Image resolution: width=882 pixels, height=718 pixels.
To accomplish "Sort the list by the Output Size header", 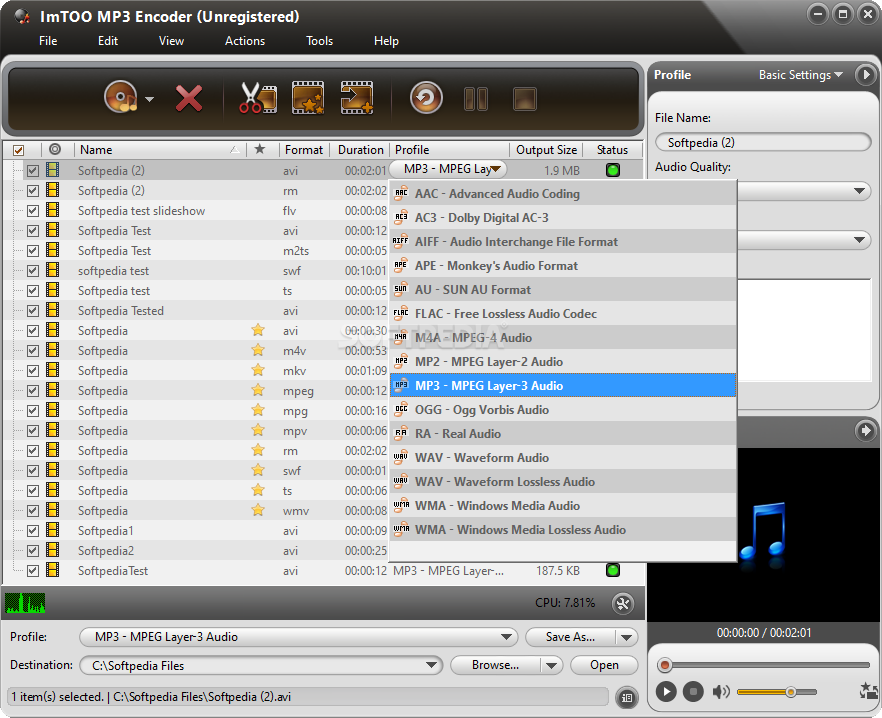I will [x=546, y=150].
